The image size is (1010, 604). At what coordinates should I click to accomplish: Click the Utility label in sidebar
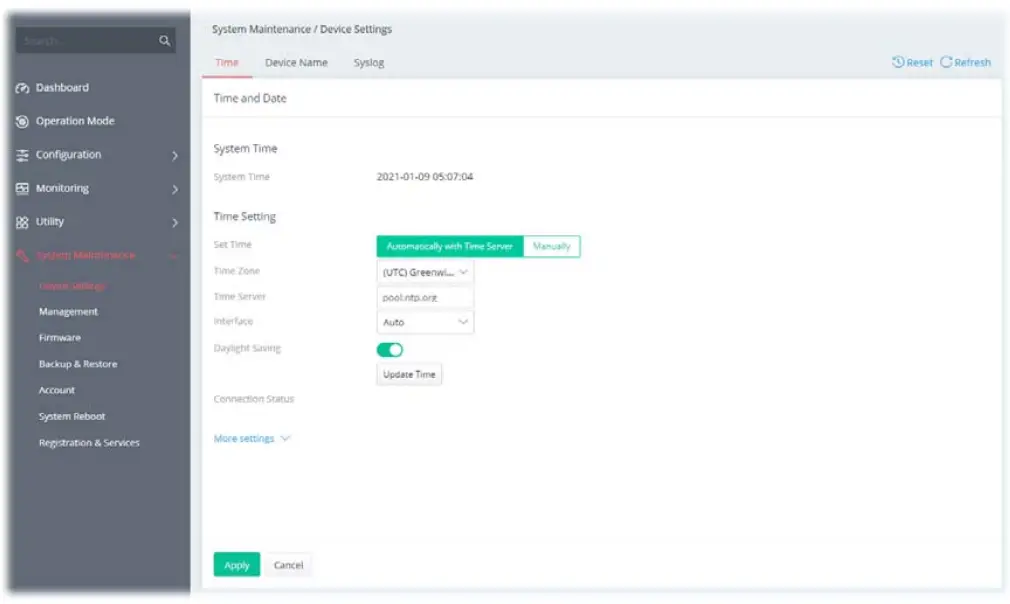click(50, 222)
